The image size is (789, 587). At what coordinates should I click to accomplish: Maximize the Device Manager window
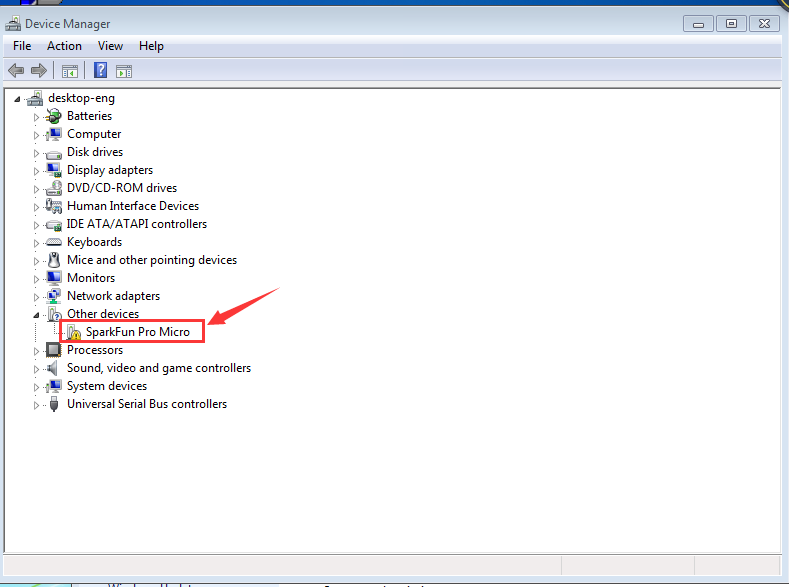[x=731, y=24]
